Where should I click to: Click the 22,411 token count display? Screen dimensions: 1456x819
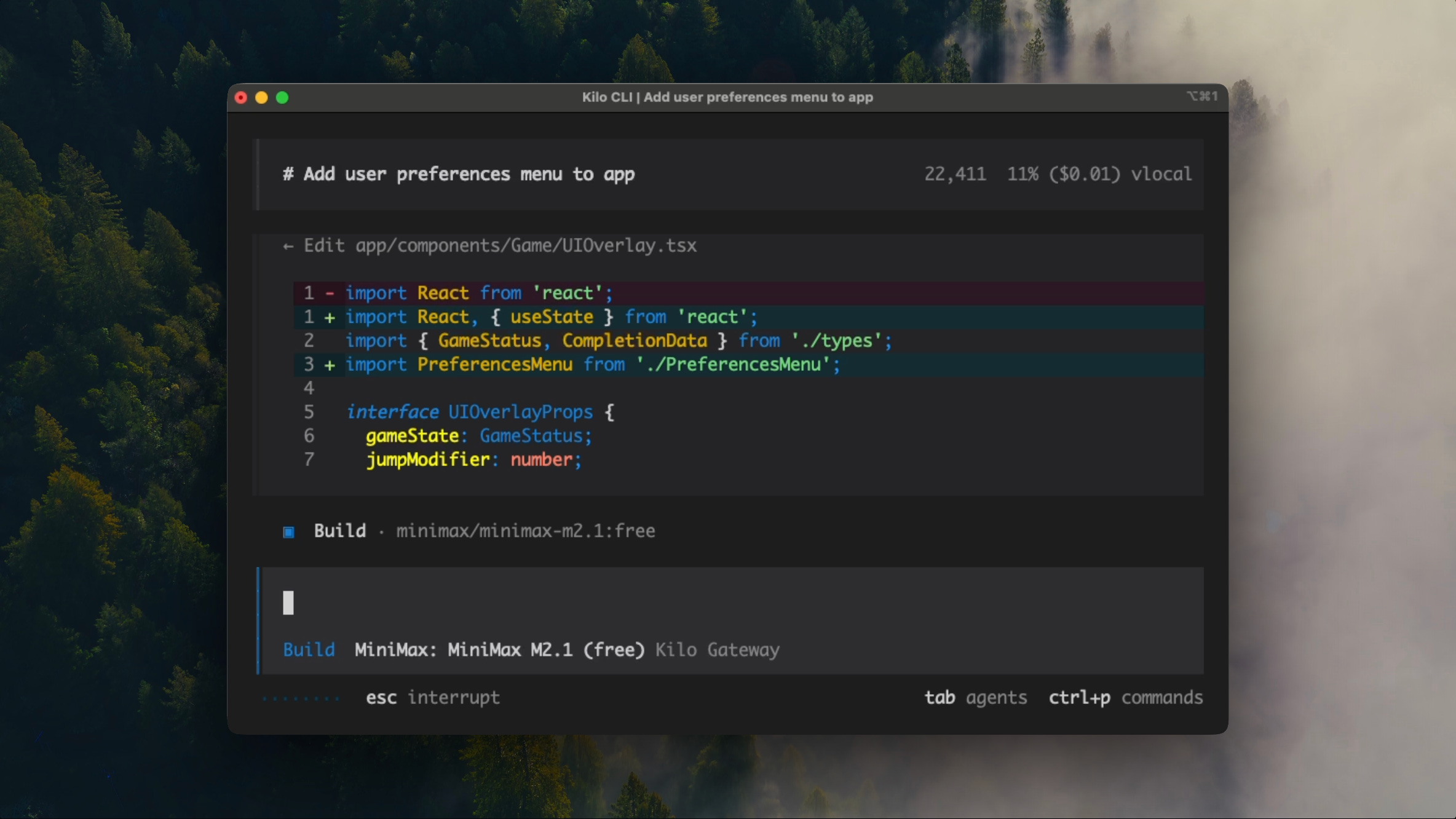[x=955, y=175]
